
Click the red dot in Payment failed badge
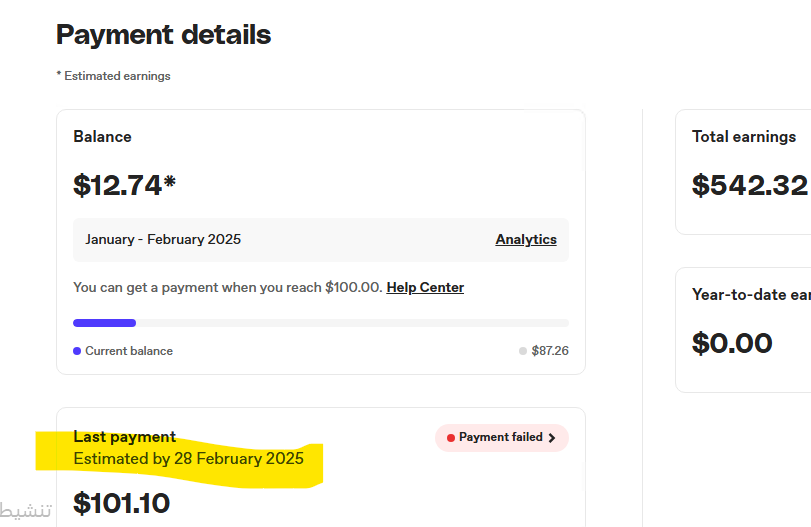click(x=450, y=438)
